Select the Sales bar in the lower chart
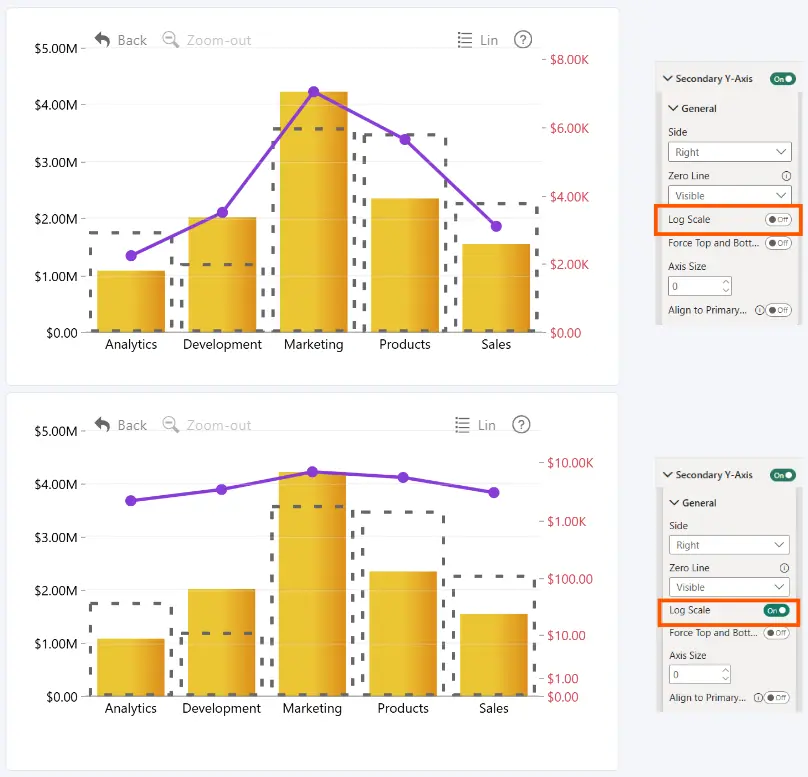This screenshot has height=777, width=808. [x=494, y=654]
